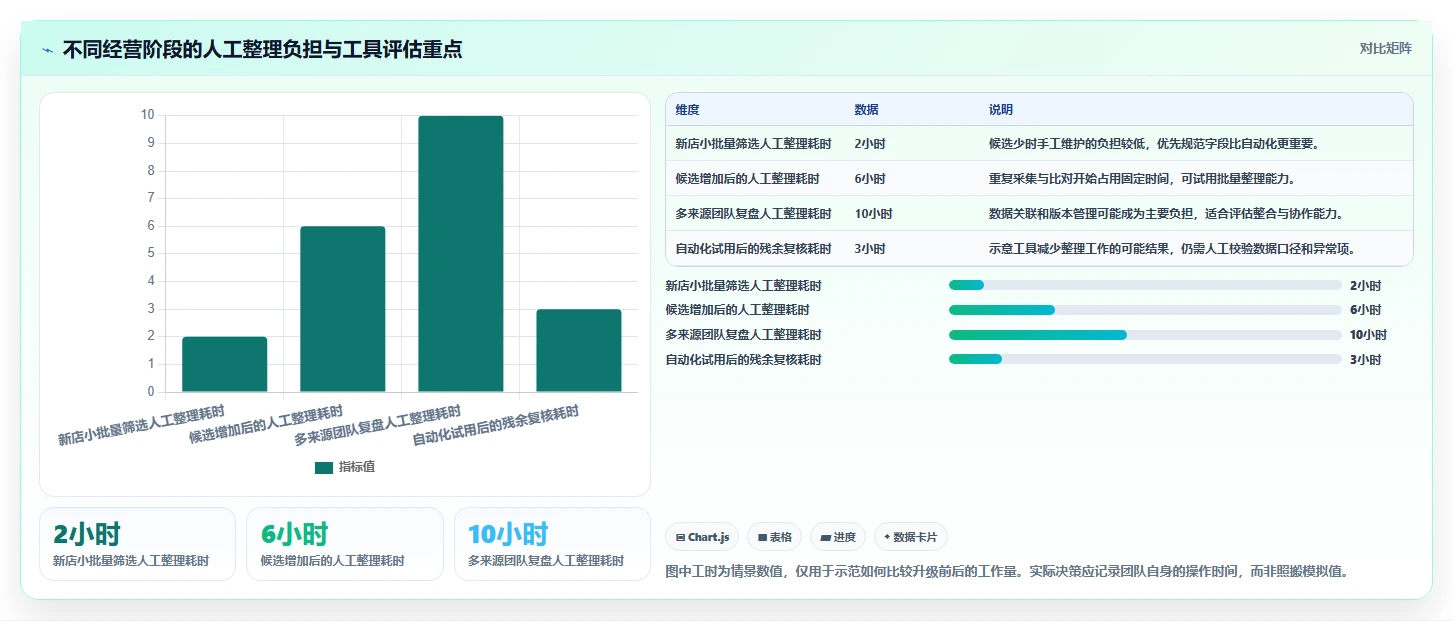
Task: Click the 10小时 value beside progress bar
Action: tap(1368, 335)
